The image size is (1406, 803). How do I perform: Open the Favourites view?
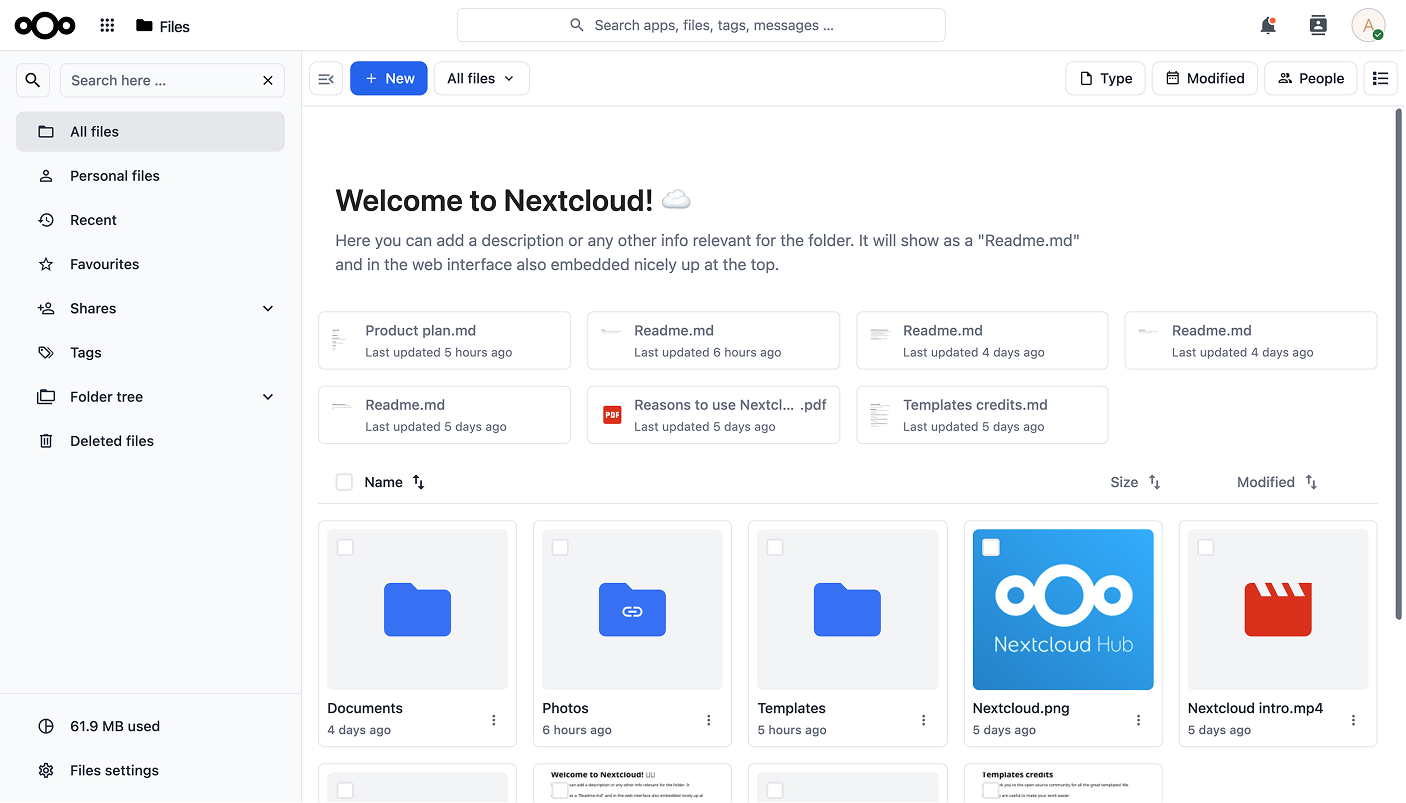tap(150, 264)
